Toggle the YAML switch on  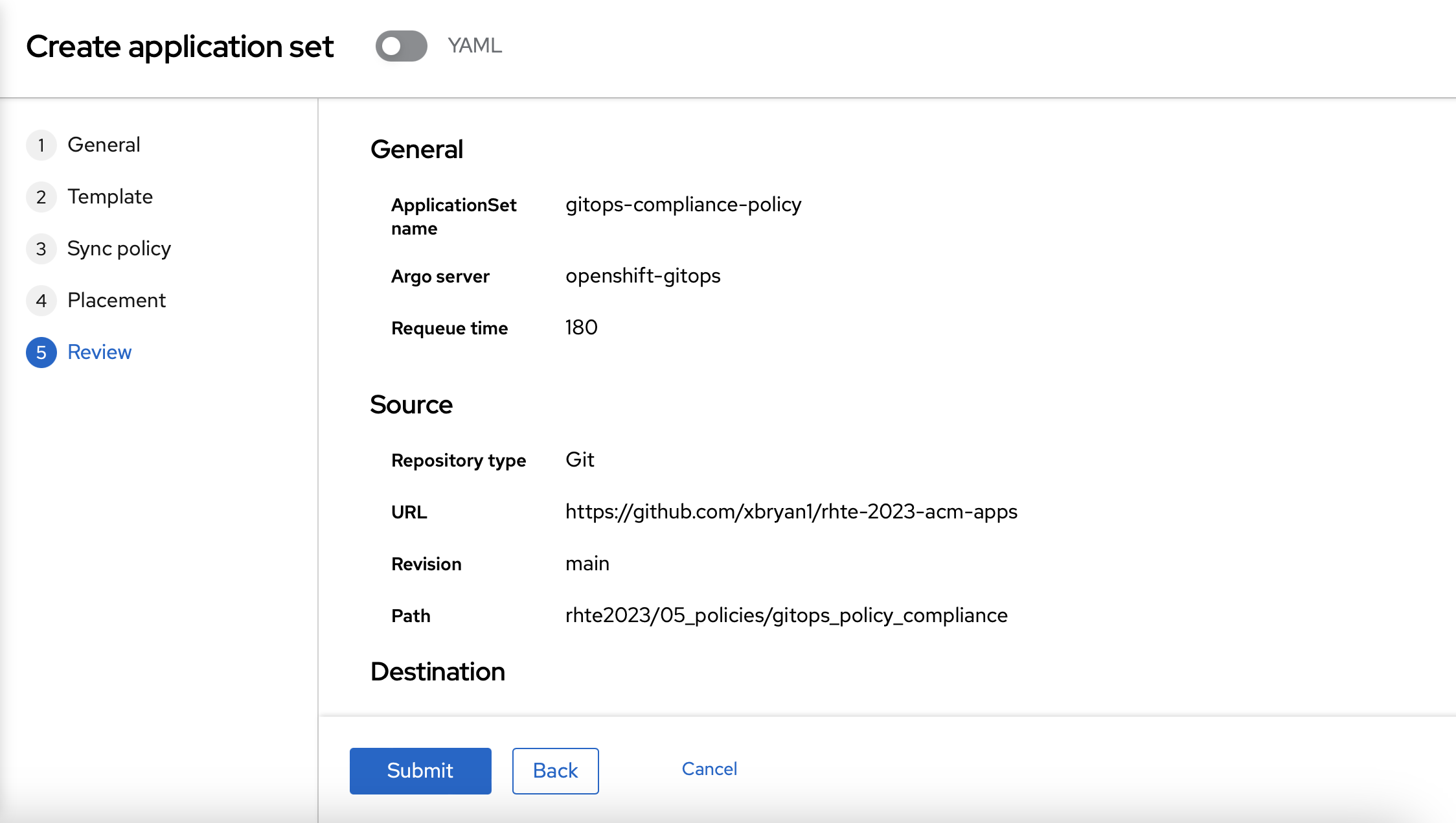coord(401,46)
